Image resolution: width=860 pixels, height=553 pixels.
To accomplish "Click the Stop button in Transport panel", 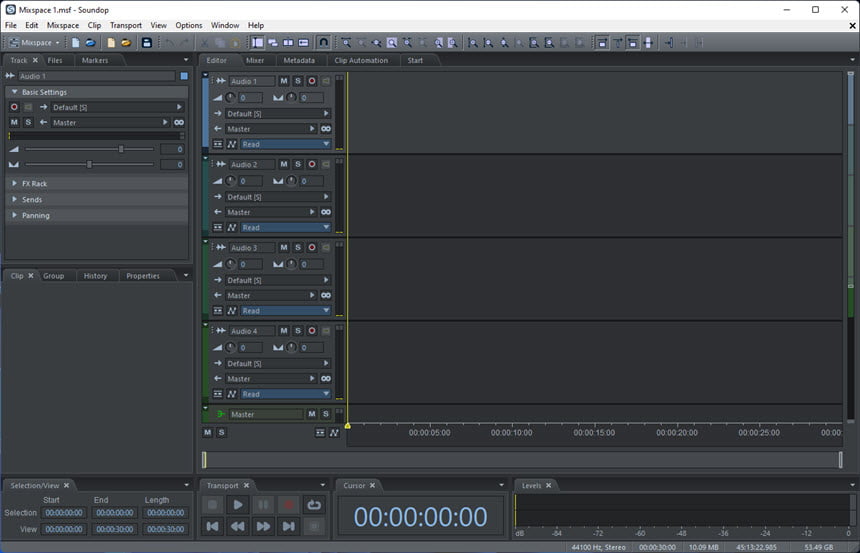I will pos(213,505).
